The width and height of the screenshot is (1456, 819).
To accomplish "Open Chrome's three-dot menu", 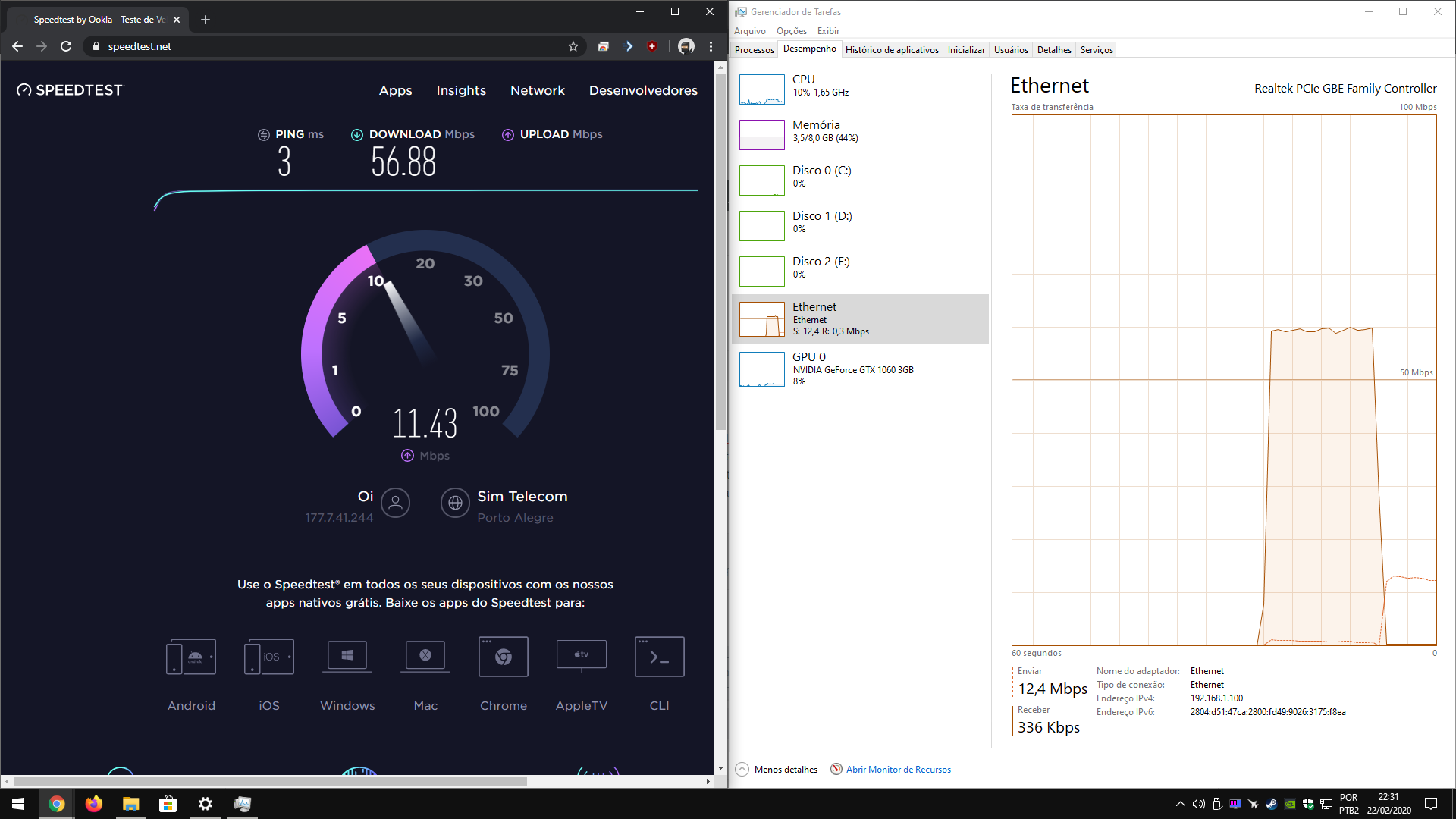I will coord(711,46).
